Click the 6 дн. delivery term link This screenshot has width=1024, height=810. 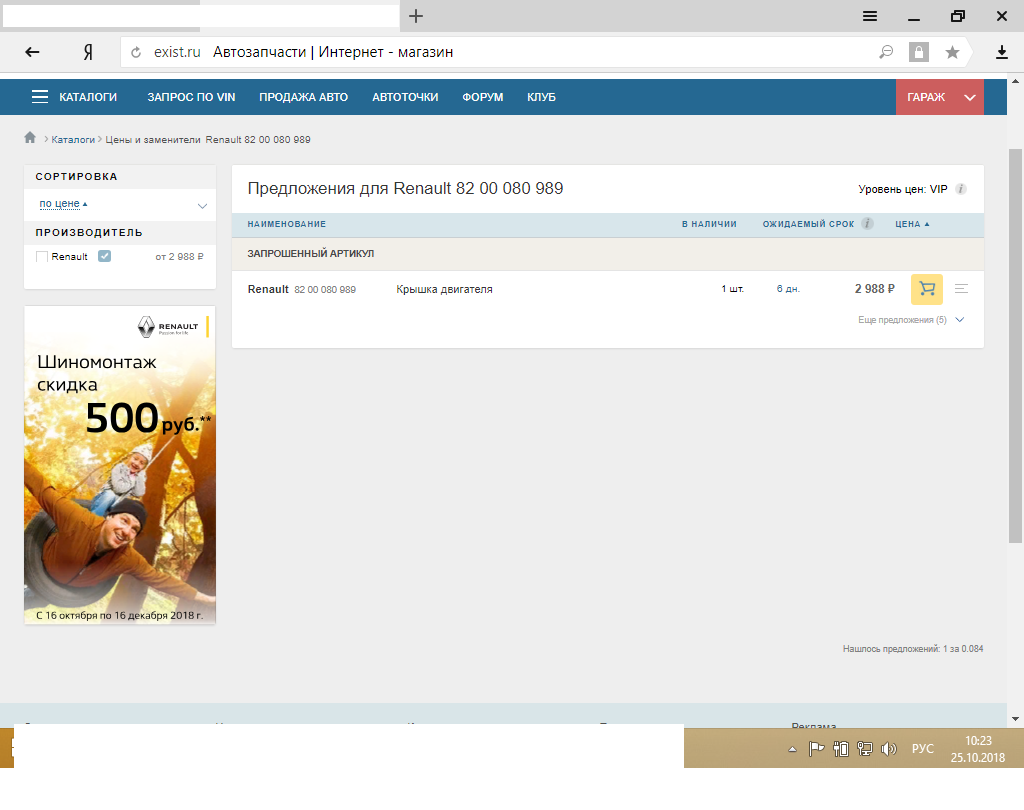click(x=788, y=289)
